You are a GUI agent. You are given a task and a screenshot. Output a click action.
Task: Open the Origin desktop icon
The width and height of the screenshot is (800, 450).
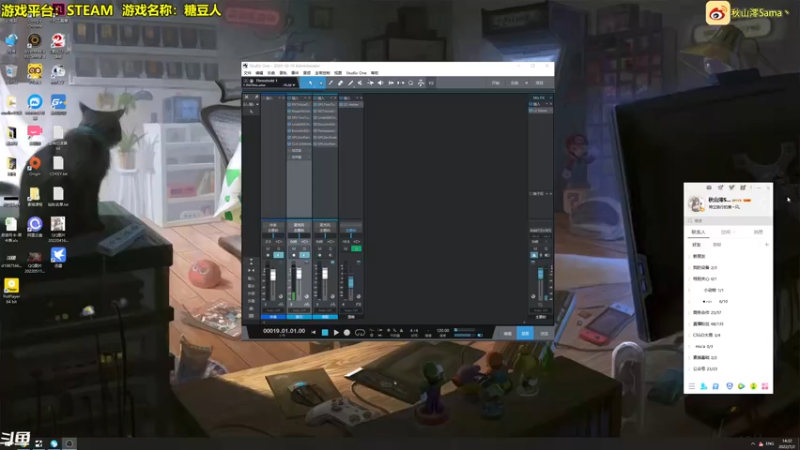pyautogui.click(x=35, y=166)
